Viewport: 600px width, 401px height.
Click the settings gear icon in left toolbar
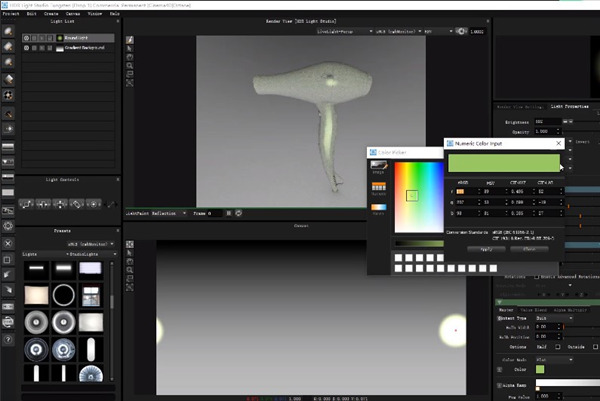pos(8,226)
